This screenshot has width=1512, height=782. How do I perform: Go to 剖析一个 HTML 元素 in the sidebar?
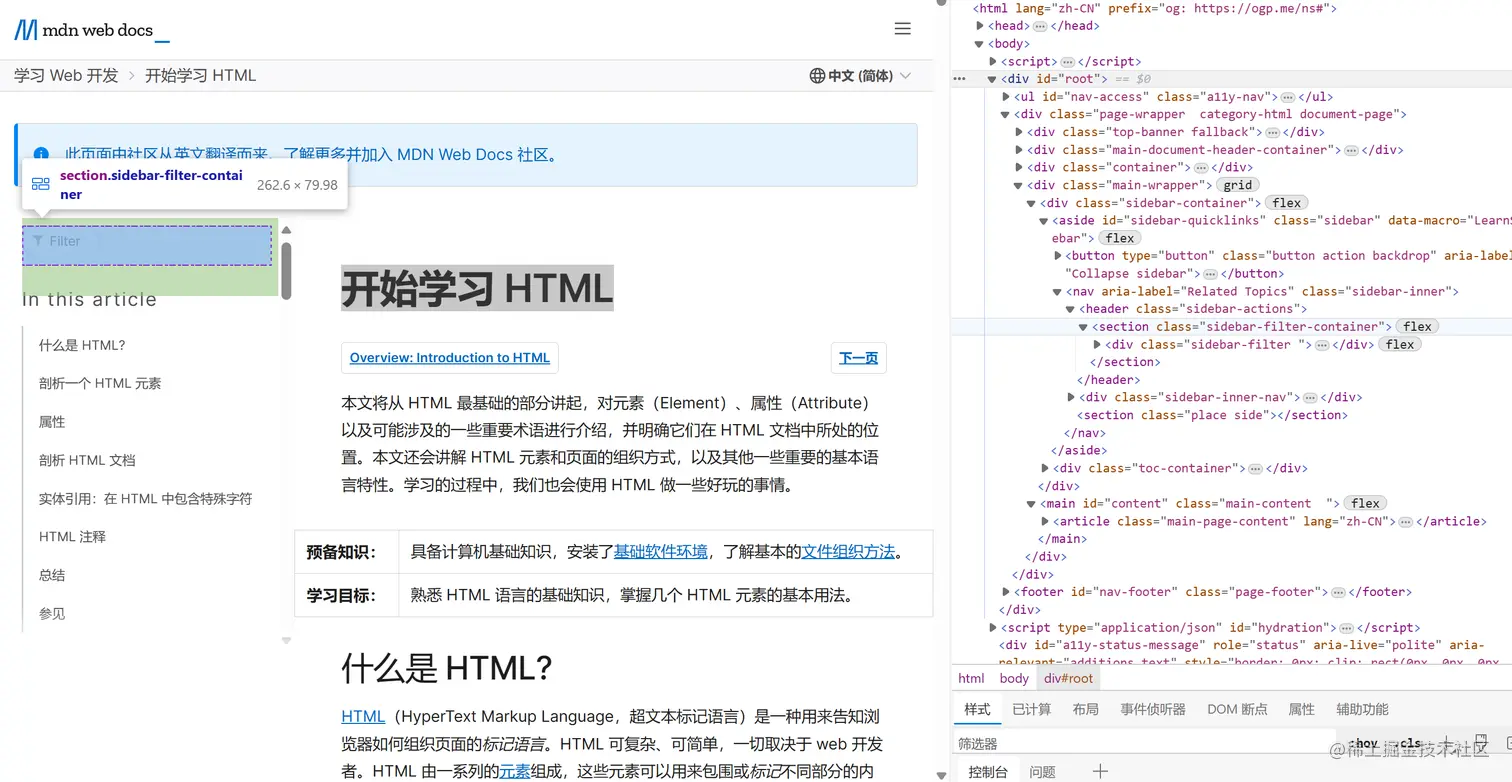(x=100, y=384)
